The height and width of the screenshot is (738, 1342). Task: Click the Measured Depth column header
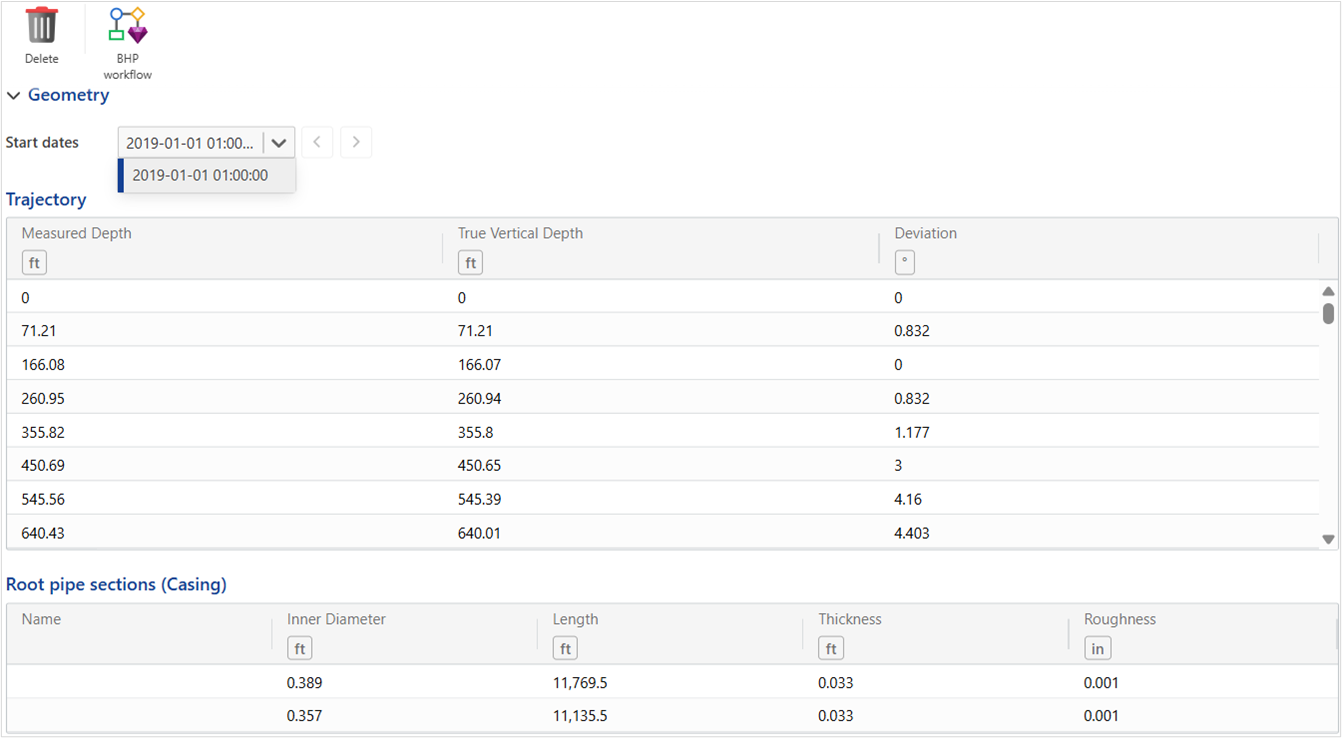pos(77,233)
